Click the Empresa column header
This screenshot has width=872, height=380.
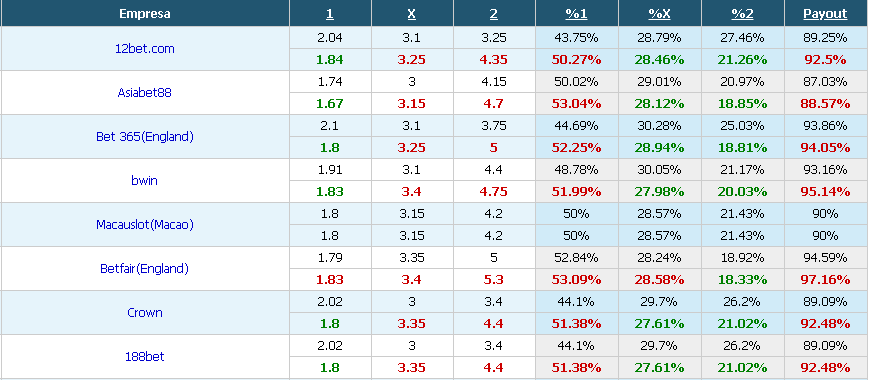(145, 14)
